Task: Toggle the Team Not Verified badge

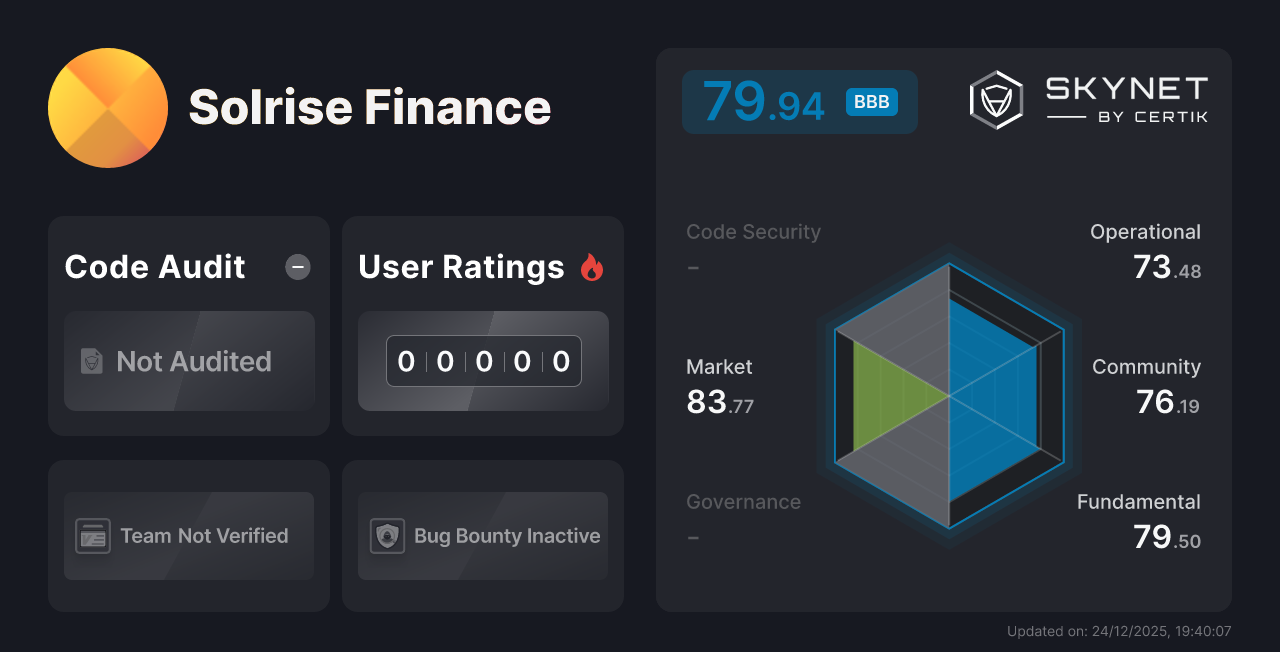Action: point(188,536)
